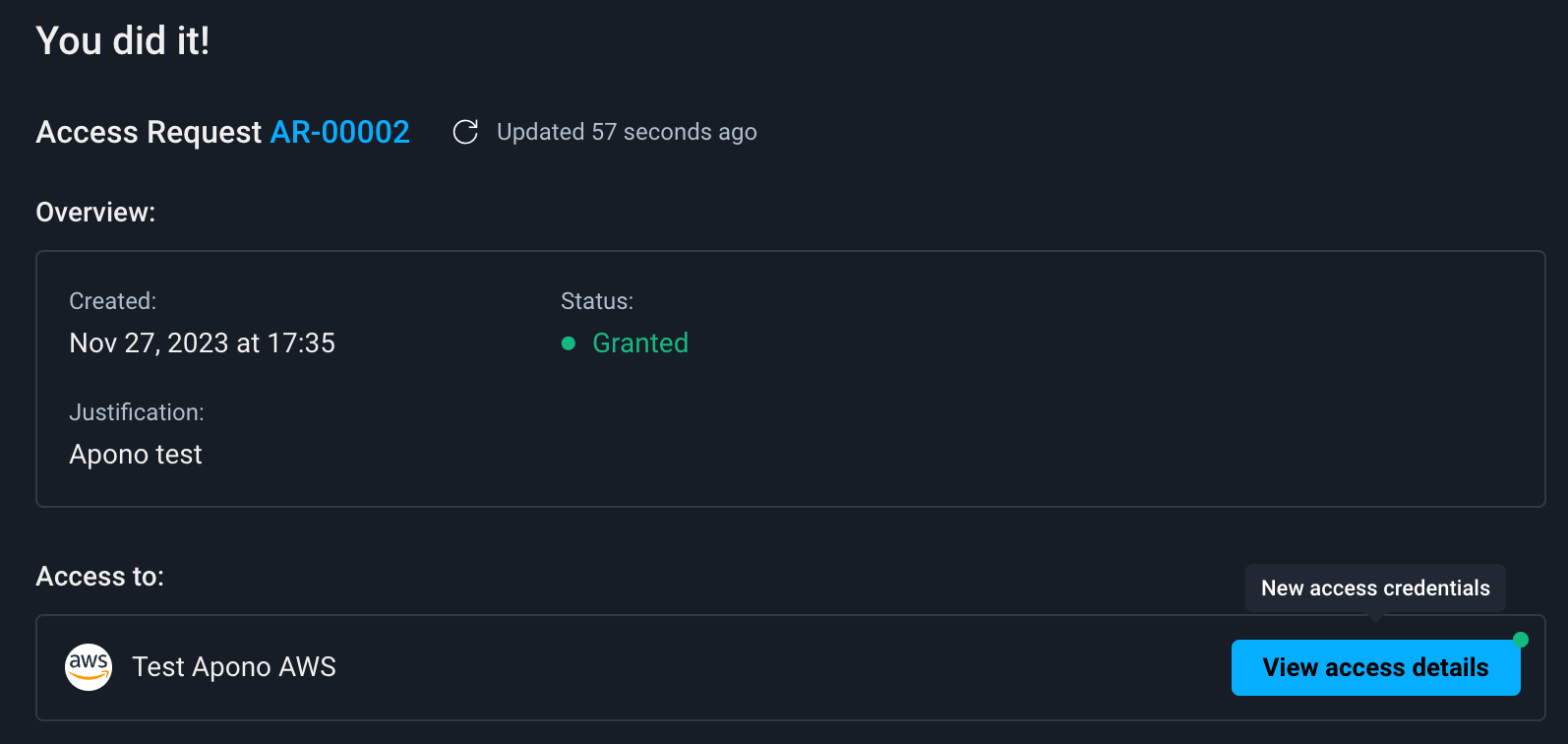Click the New access credentials tooltip
The width and height of the screenshot is (1568, 744).
click(1374, 589)
